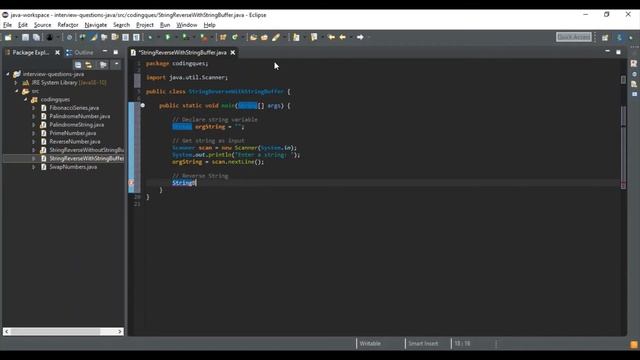Open the Source menu
640x360 pixels.
click(42, 25)
